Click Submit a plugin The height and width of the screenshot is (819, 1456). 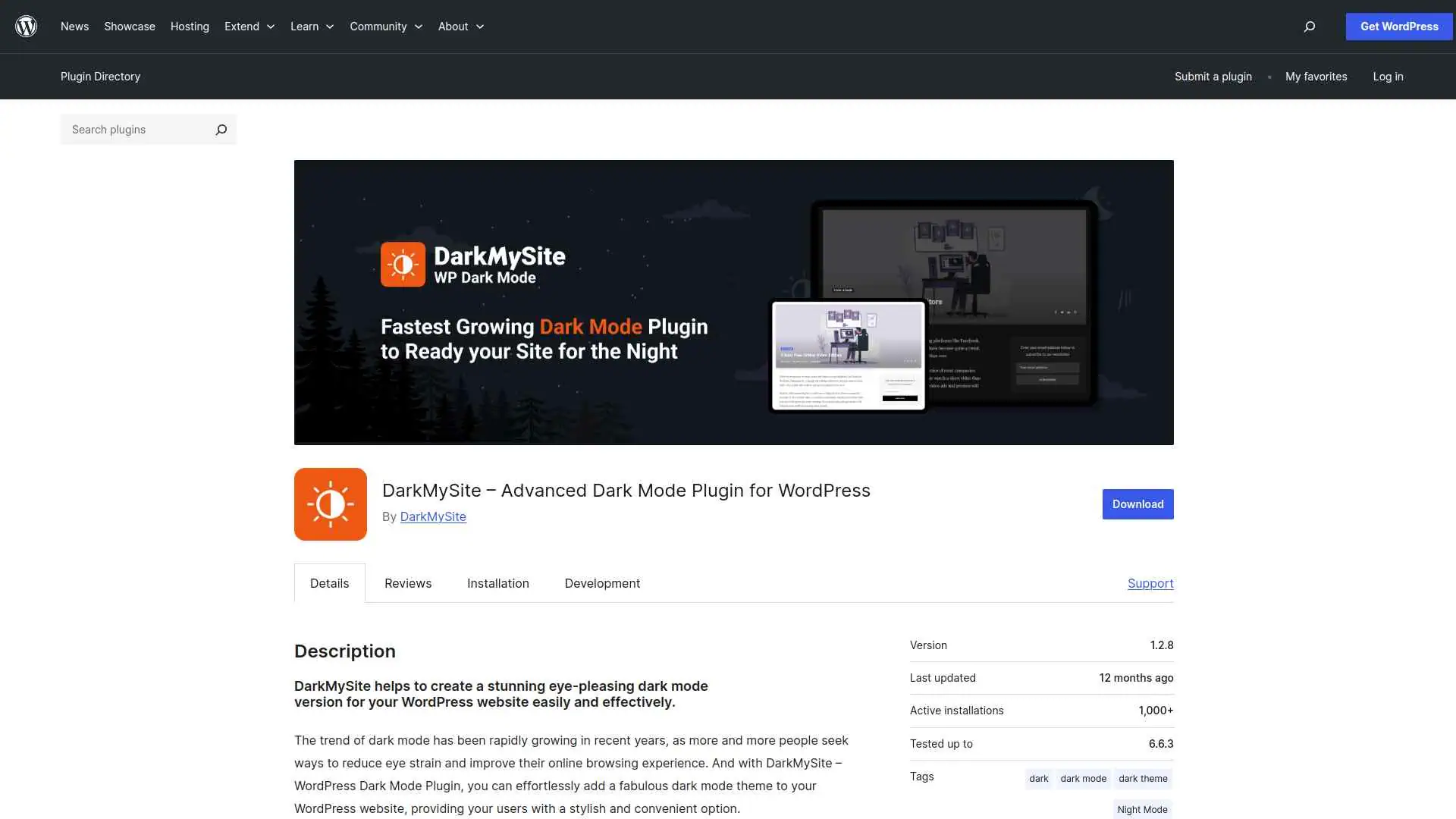point(1213,76)
